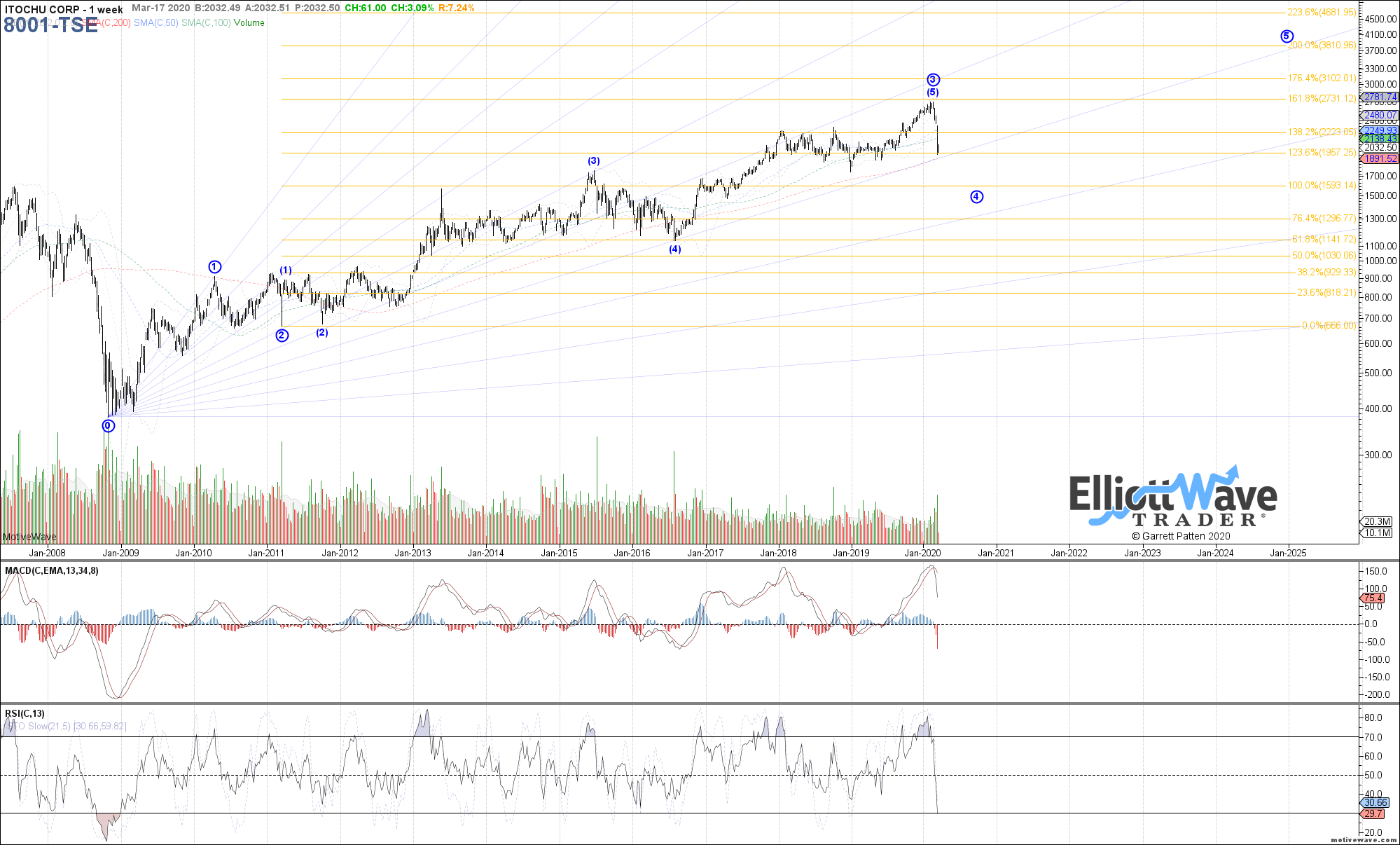Select the 8001-TSE ticker label
Screen dimensions: 1400x845
click(50, 25)
